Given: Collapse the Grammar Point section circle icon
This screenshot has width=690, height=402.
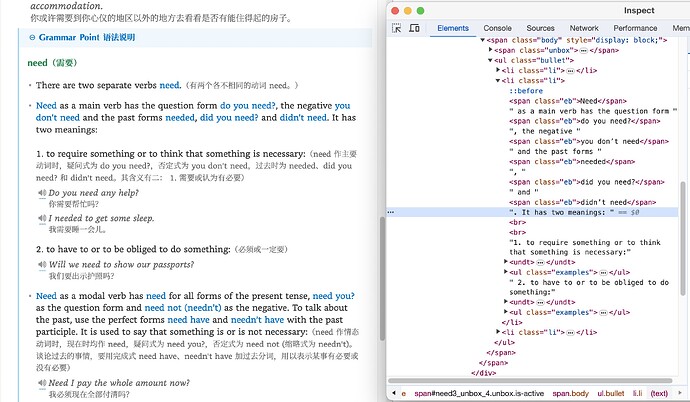Looking at the screenshot, I should click(32, 38).
